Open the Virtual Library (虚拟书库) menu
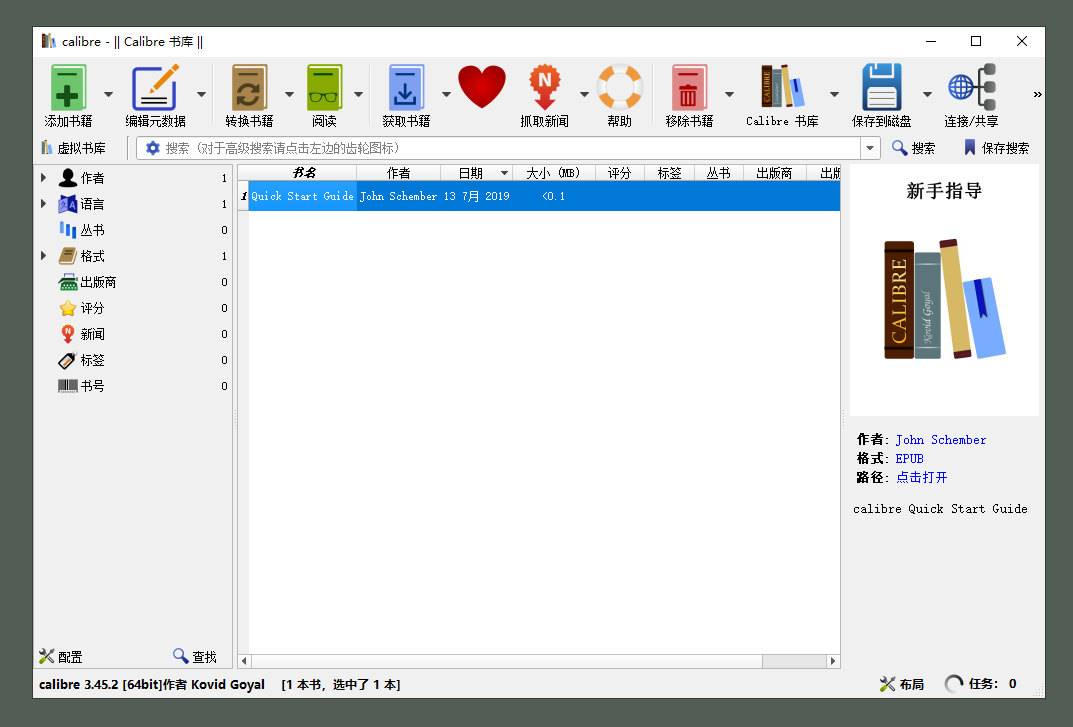 pos(78,147)
